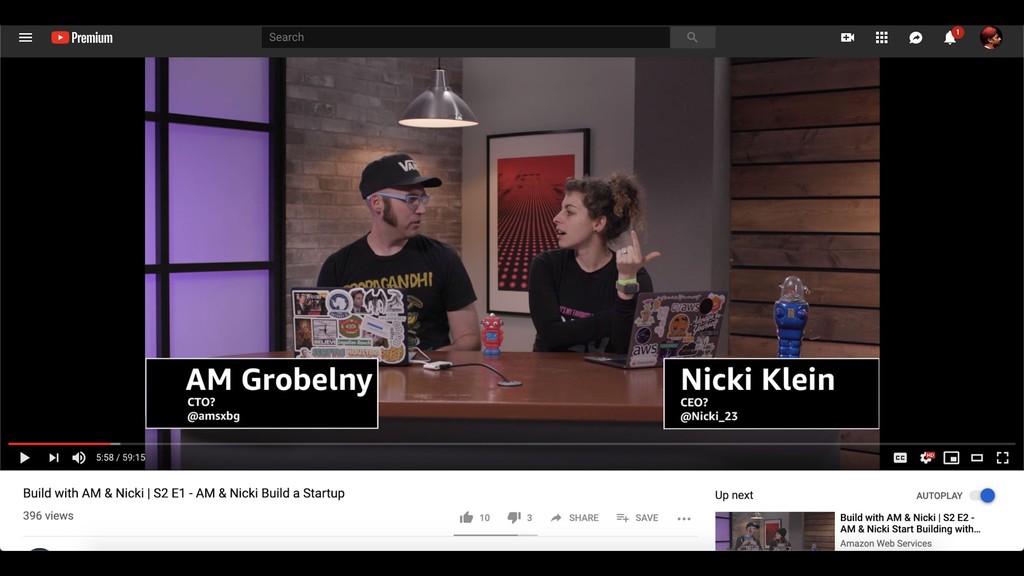Viewport: 1024px width, 576px height.
Task: Open the account avatar menu
Action: point(991,38)
